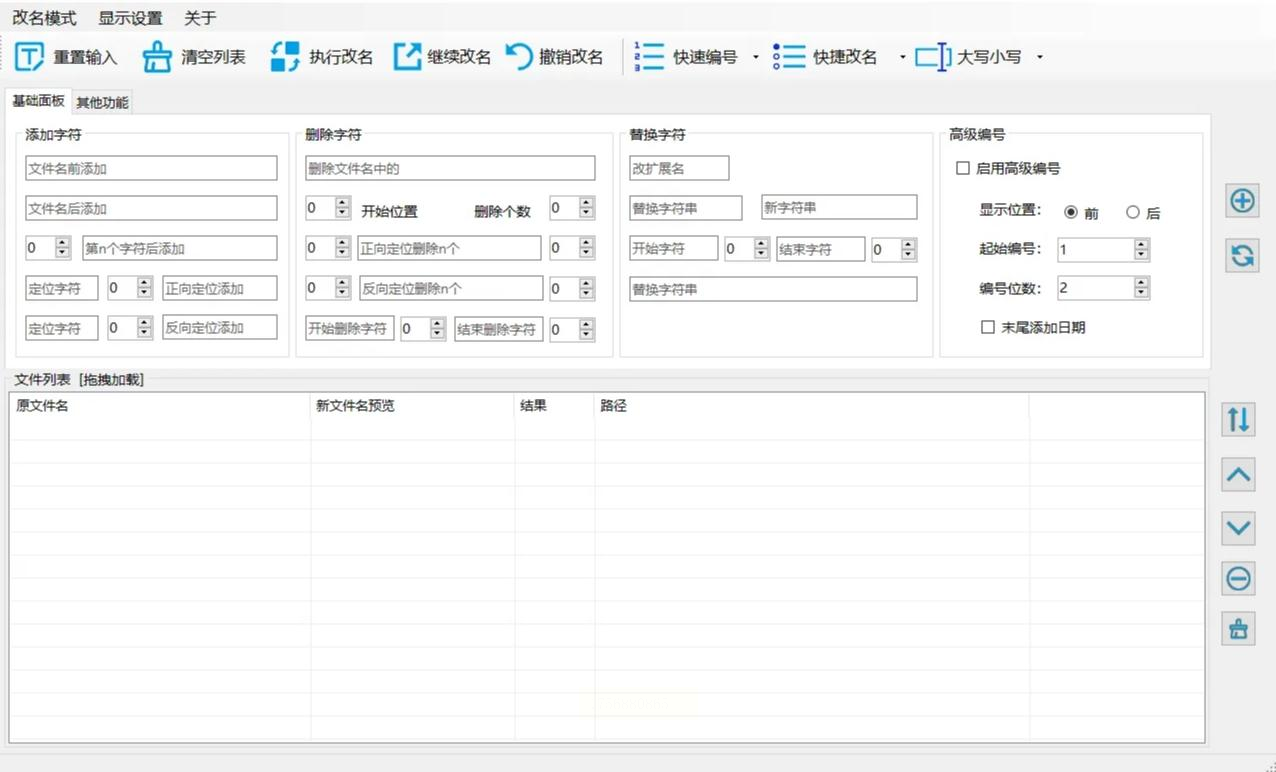The image size is (1276, 772).
Task: Click the refresh icon on right sidebar
Action: tap(1241, 256)
